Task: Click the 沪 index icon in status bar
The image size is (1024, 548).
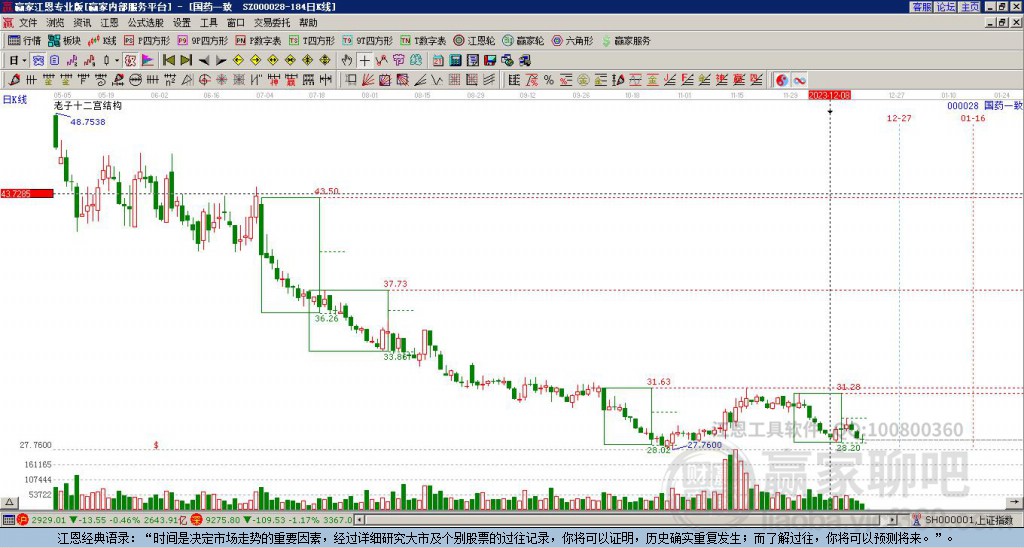Action: click(23, 520)
